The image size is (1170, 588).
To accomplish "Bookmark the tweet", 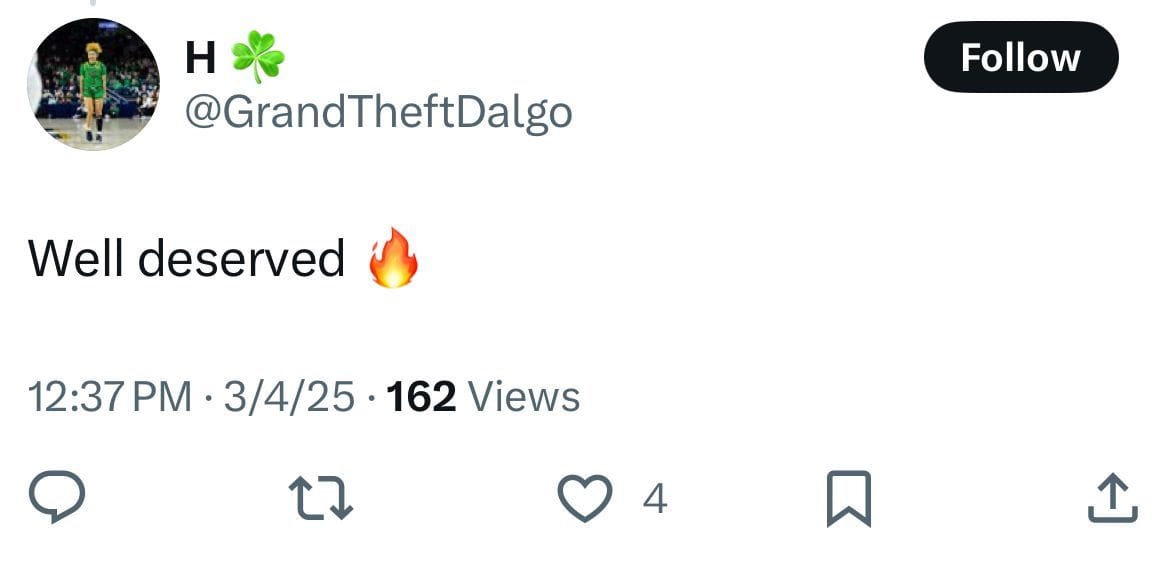I will pos(849,499).
